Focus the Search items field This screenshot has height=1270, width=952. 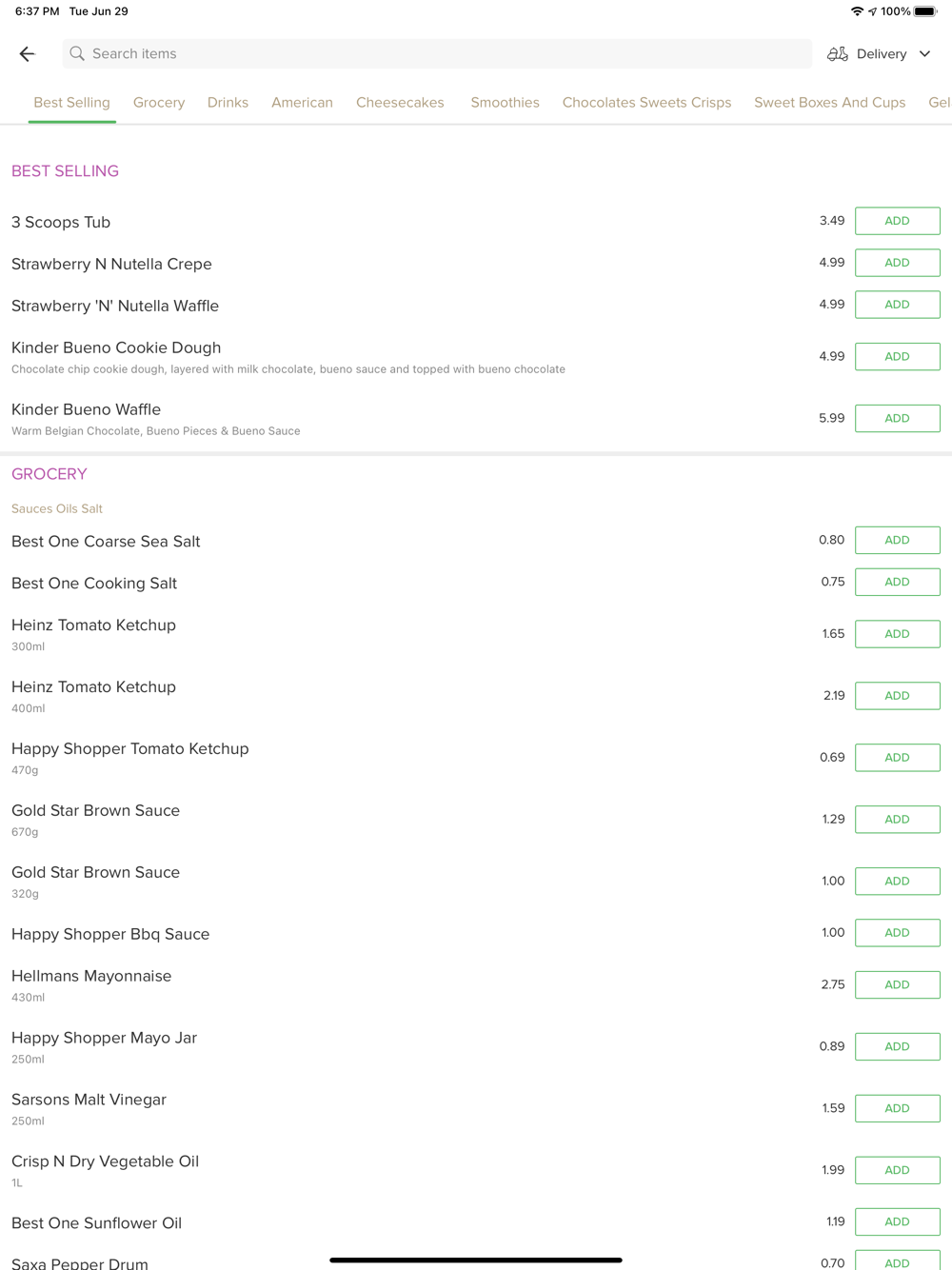pos(437,54)
